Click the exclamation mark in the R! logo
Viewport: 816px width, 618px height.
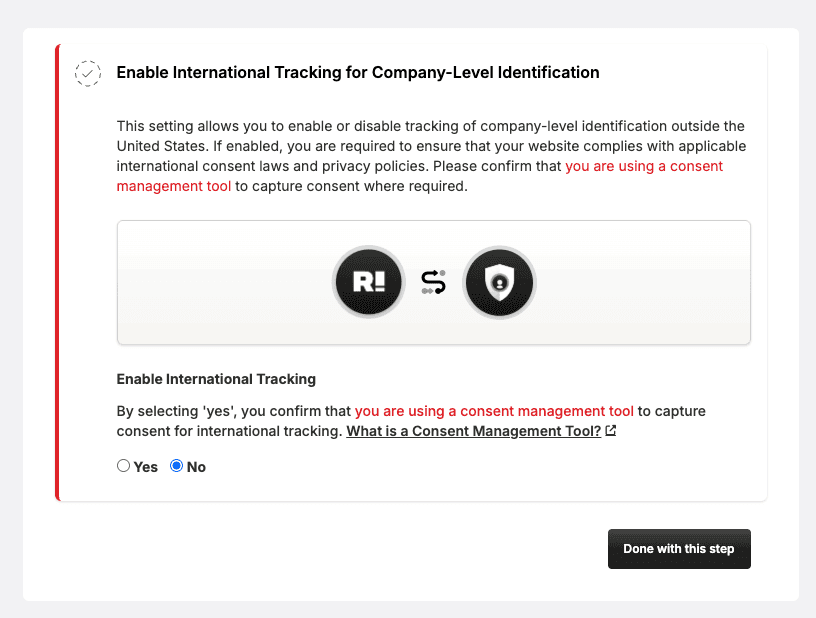tap(380, 282)
